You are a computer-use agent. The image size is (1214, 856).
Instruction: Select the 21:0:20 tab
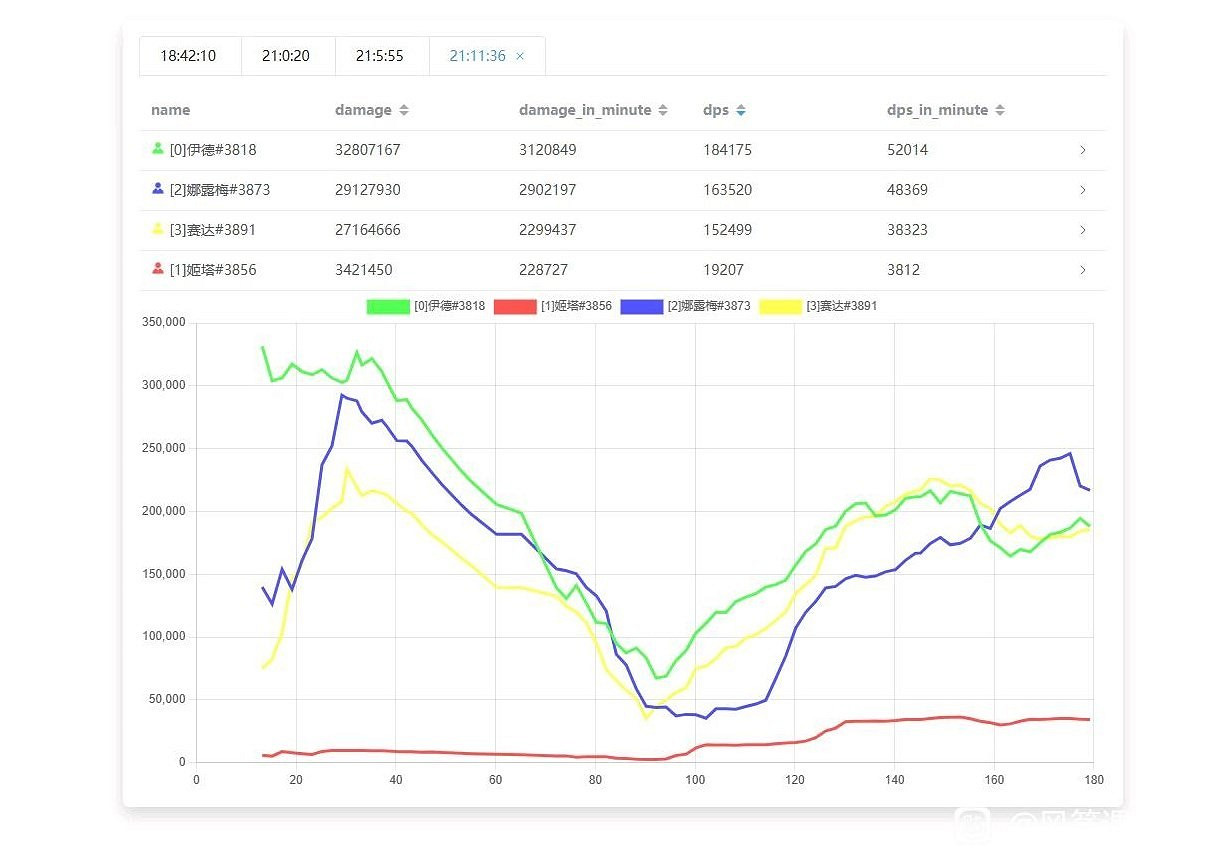[286, 56]
